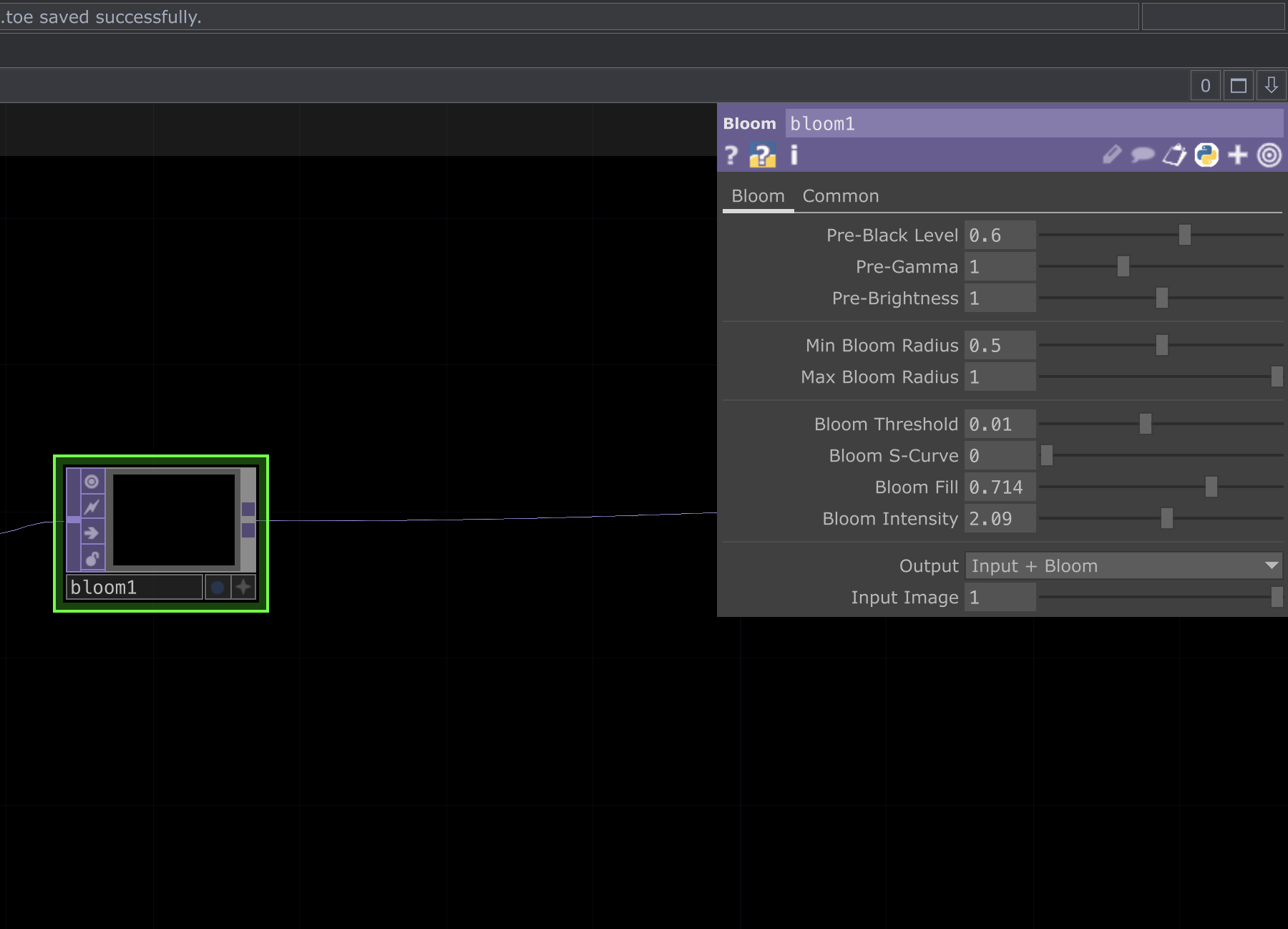Click the plus icon in Bloom header

click(x=1238, y=155)
